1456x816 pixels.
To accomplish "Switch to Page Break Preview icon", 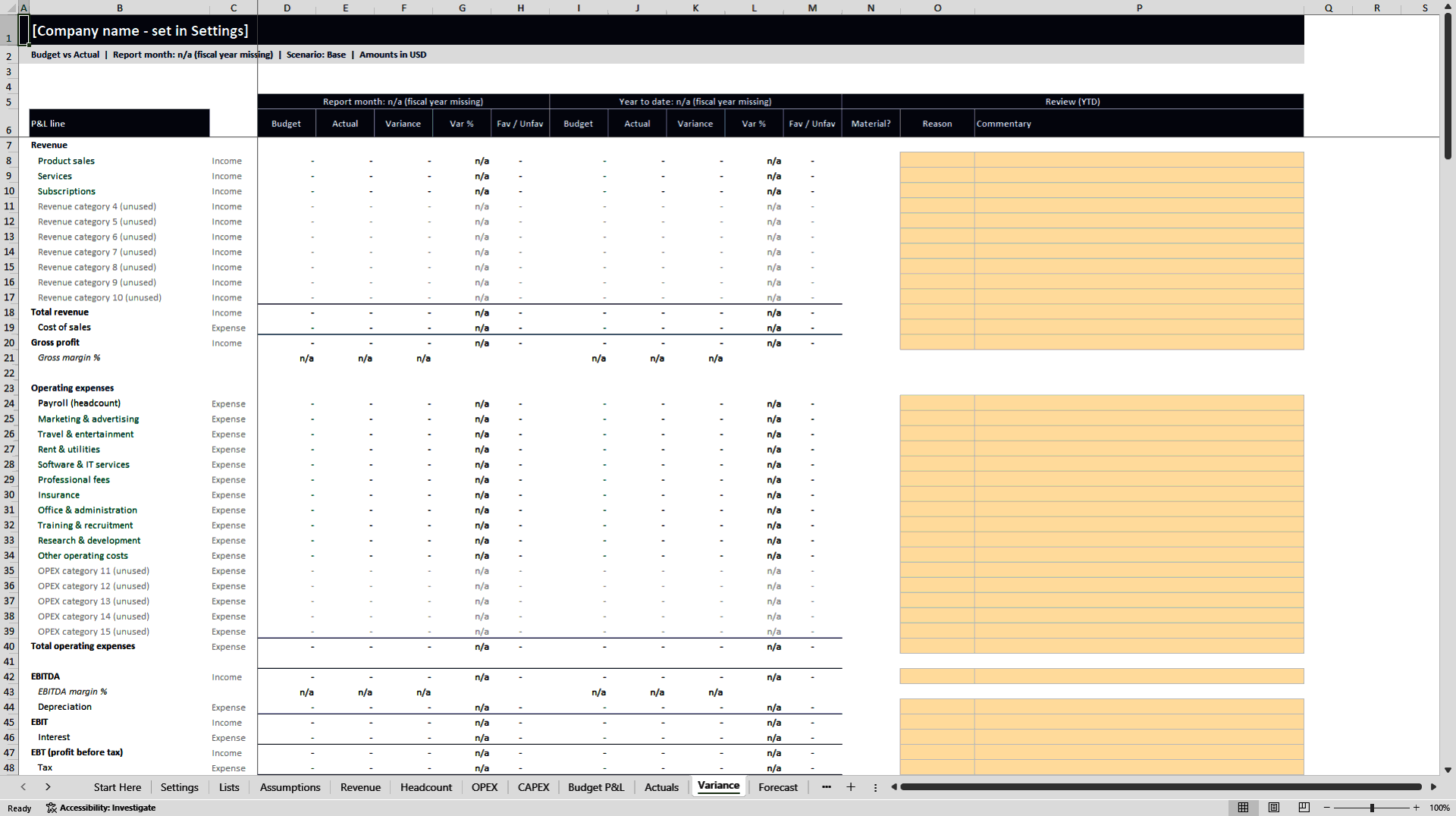I will click(x=1304, y=808).
